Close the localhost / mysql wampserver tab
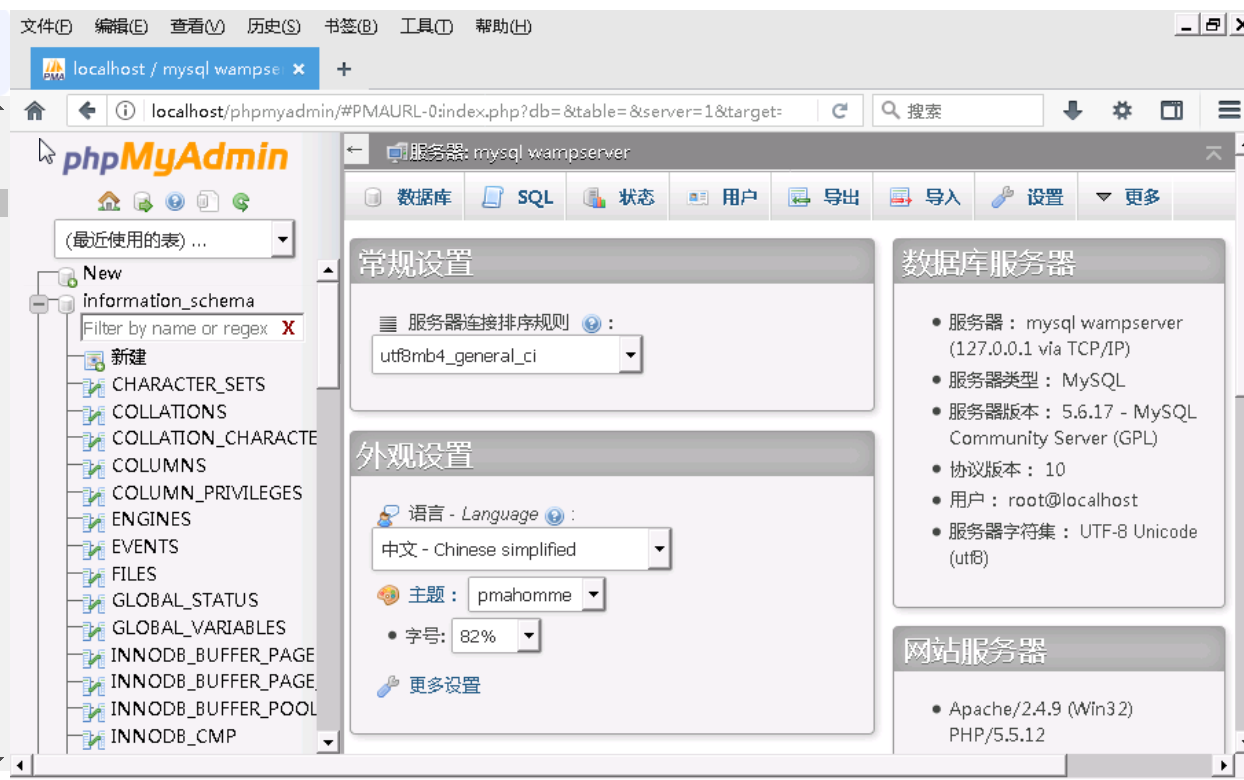The image size is (1244, 780). click(300, 69)
